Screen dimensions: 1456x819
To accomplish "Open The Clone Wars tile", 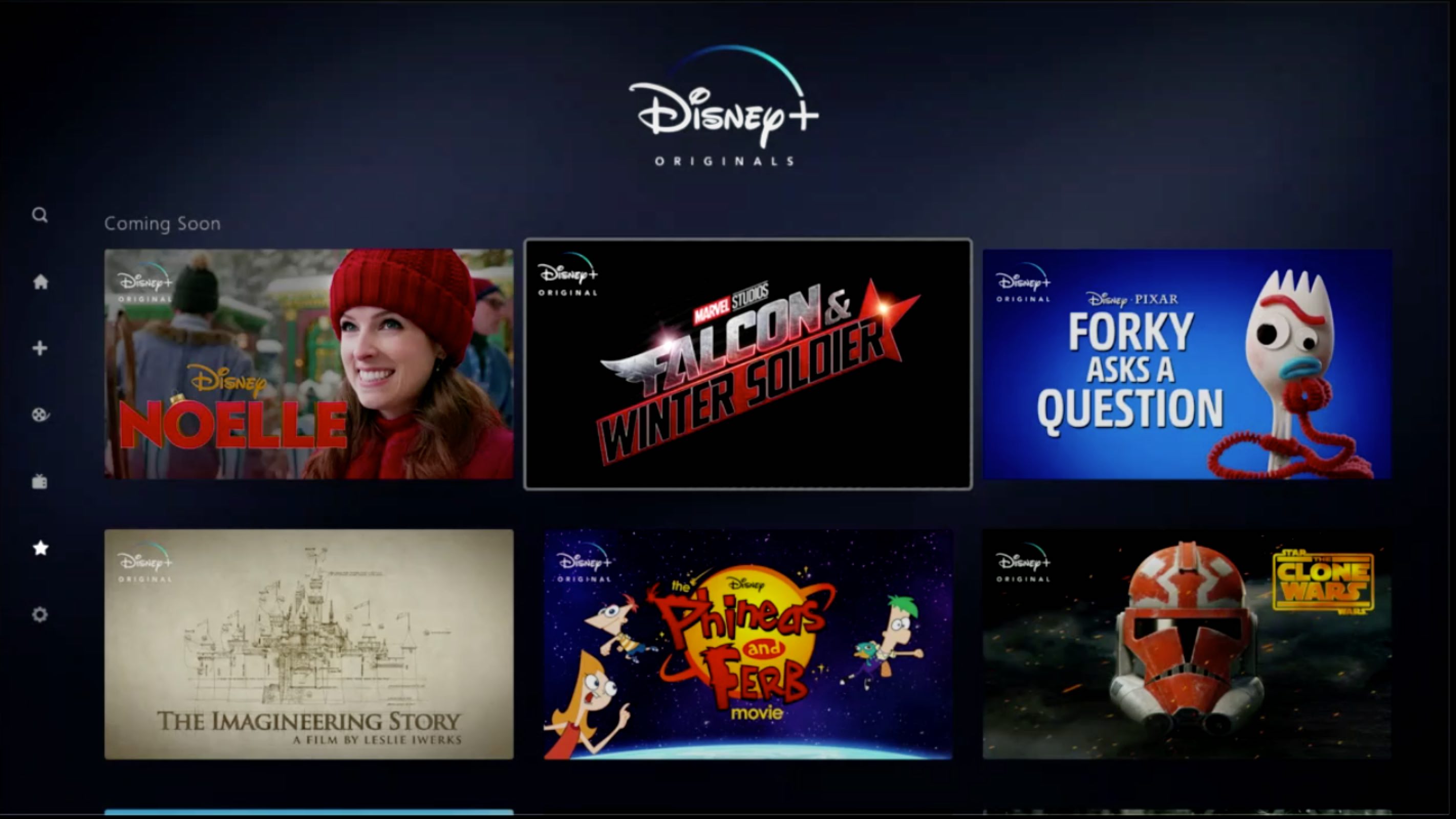I will (x=1186, y=644).
